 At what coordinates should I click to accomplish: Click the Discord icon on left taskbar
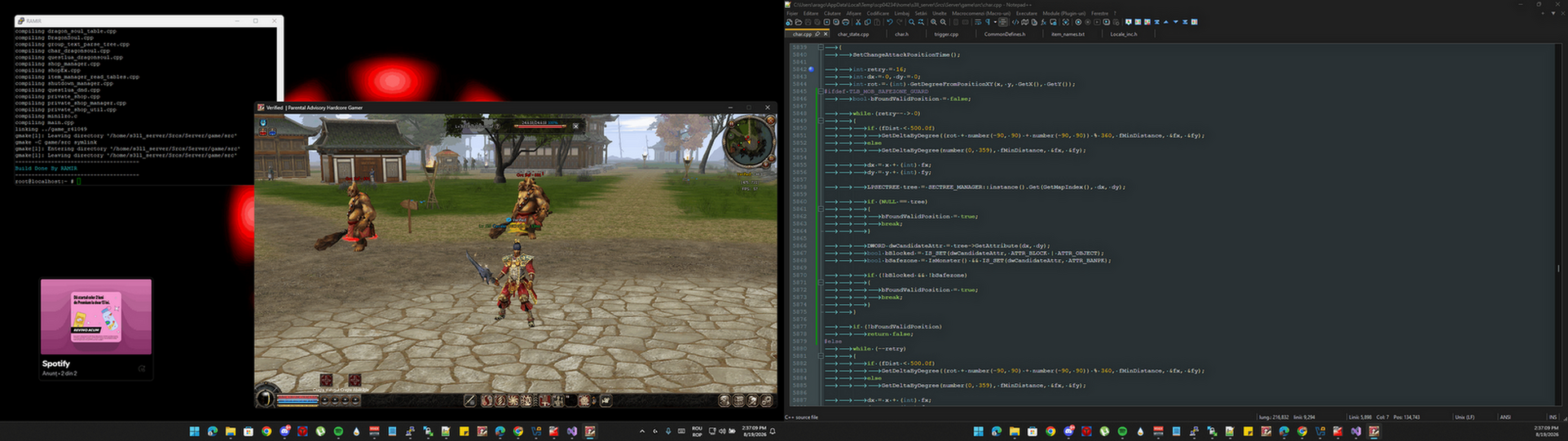pyautogui.click(x=284, y=431)
